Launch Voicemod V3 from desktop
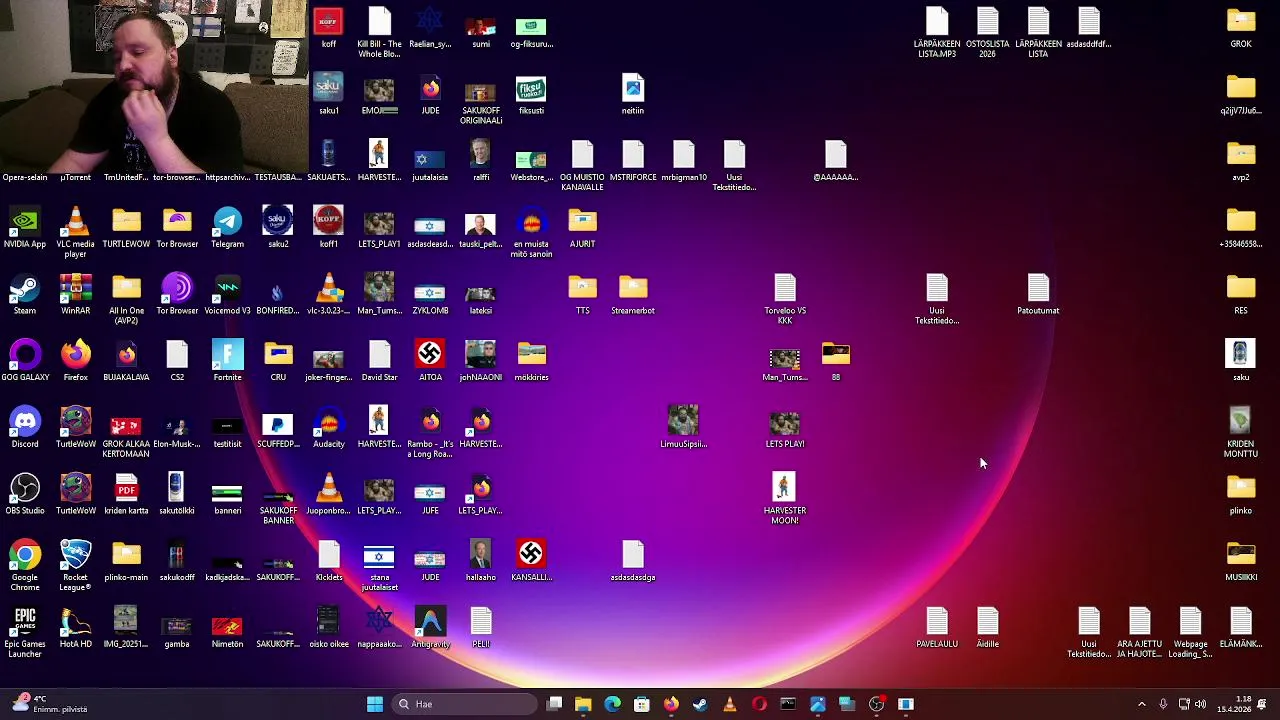Image resolution: width=1280 pixels, height=720 pixels. (227, 295)
